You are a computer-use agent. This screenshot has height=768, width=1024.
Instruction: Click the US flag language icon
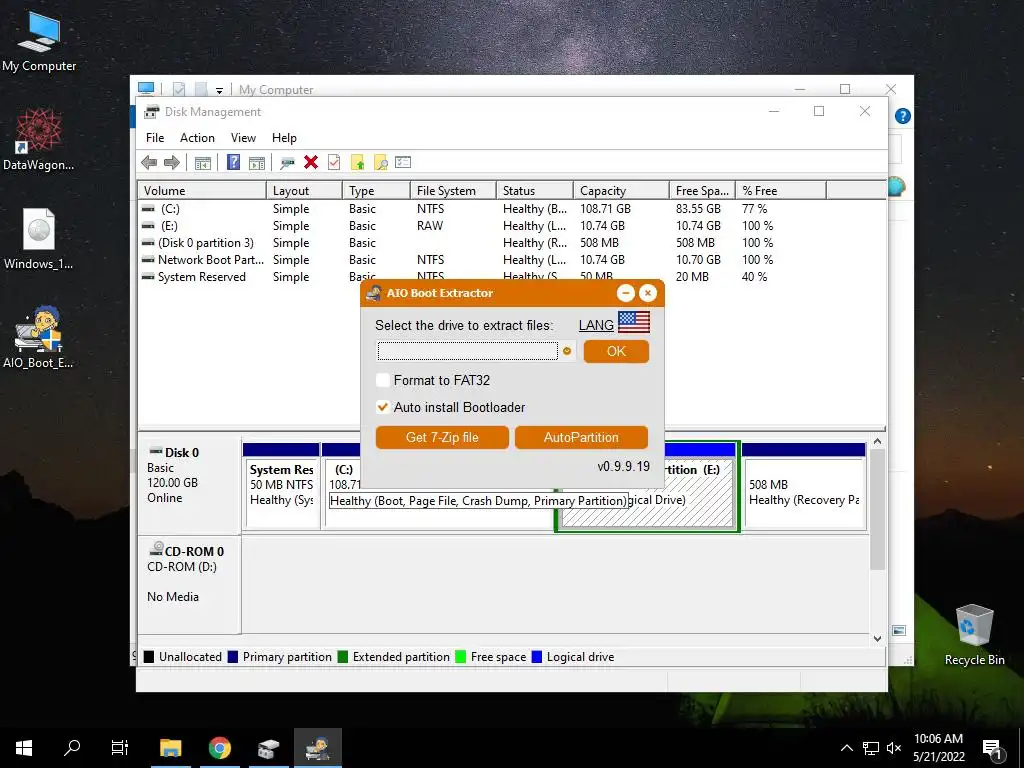click(633, 322)
